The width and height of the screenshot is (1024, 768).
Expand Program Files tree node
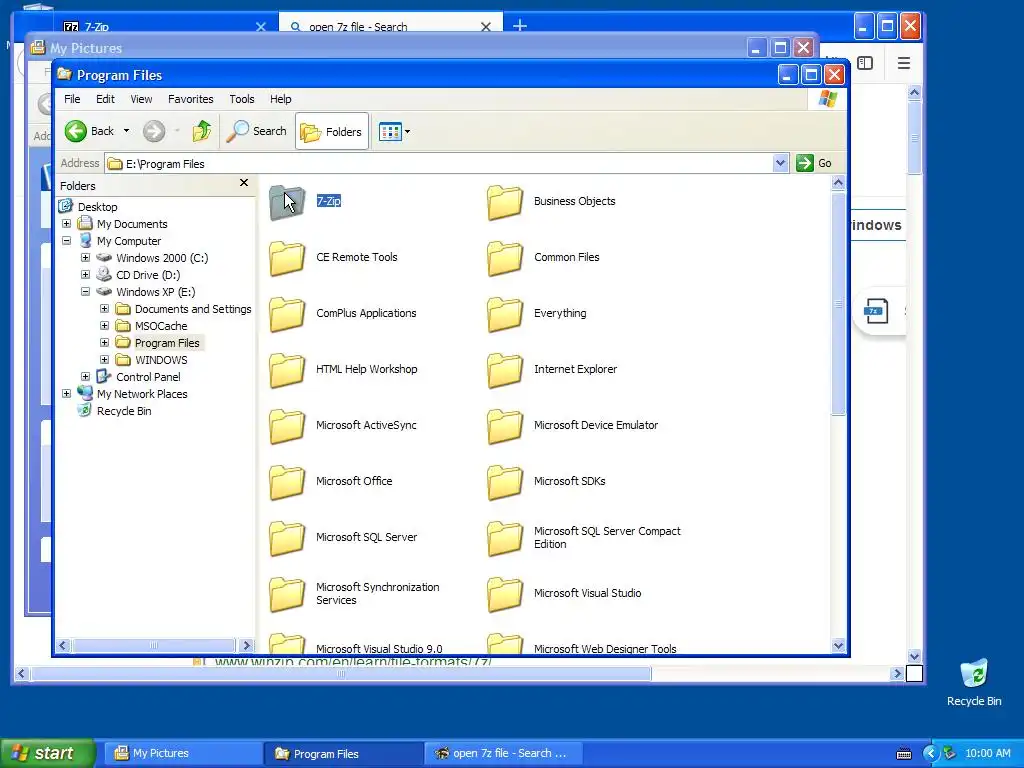point(104,342)
